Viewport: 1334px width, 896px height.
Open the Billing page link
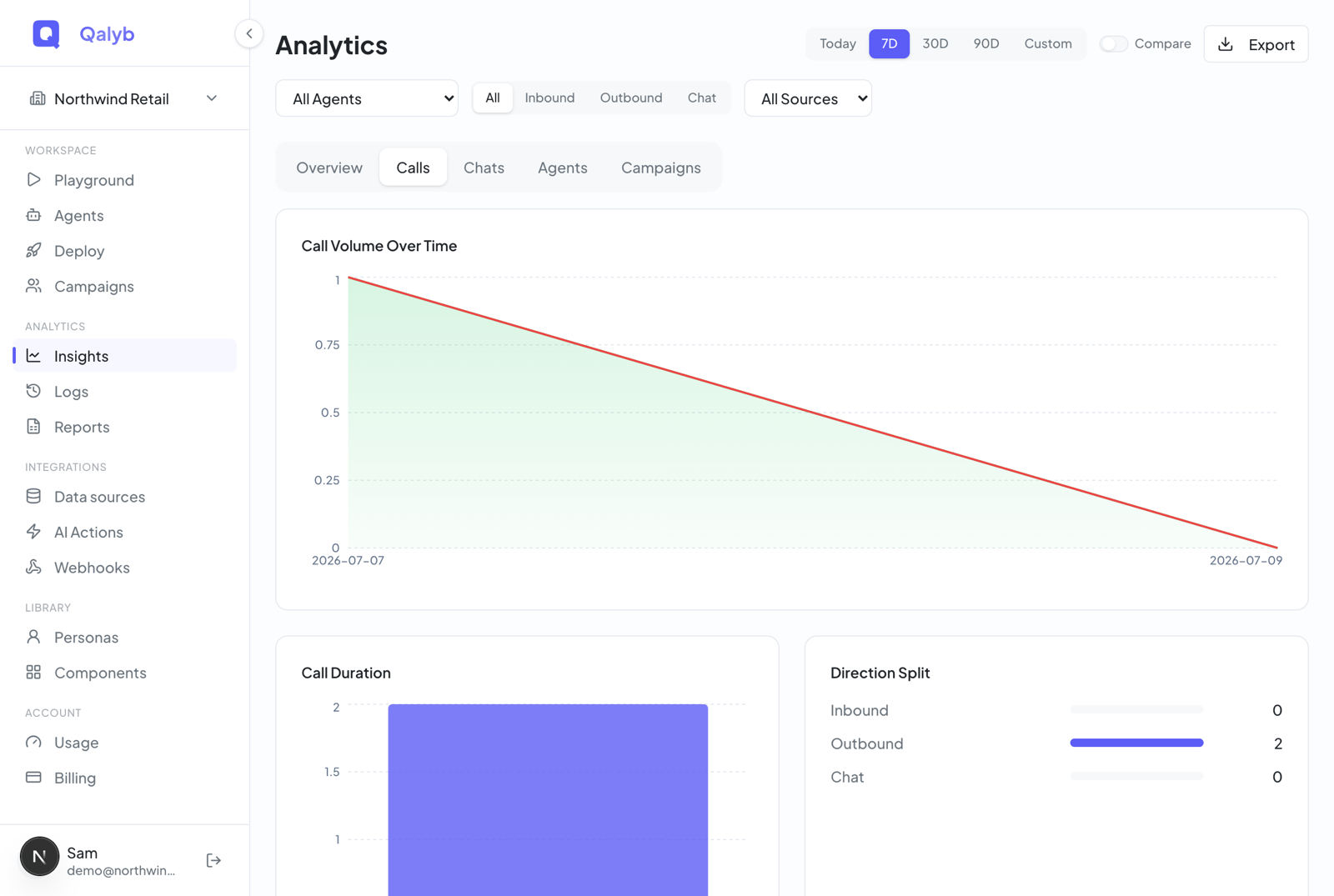125,778
